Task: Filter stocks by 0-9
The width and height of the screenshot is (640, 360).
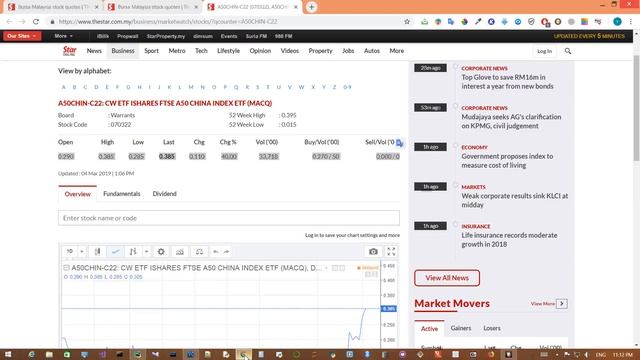Action: [x=347, y=87]
